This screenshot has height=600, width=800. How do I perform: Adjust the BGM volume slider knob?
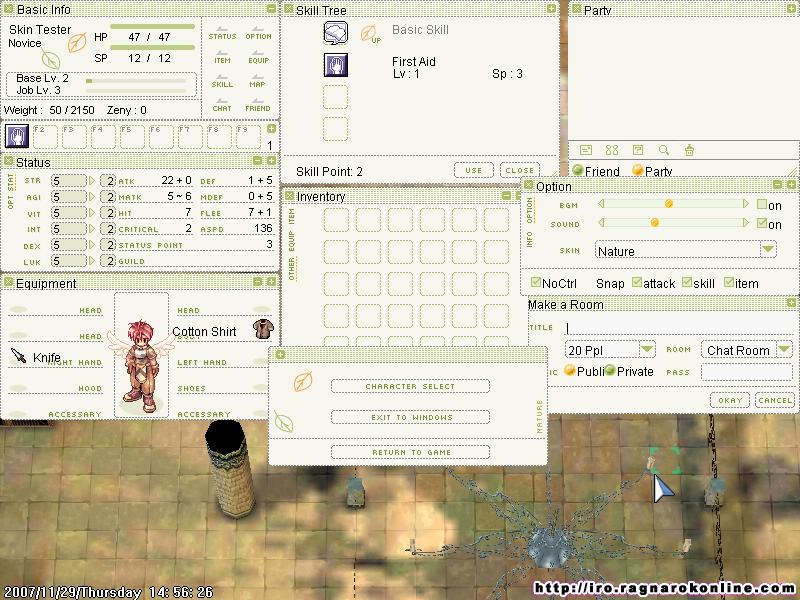tap(668, 204)
